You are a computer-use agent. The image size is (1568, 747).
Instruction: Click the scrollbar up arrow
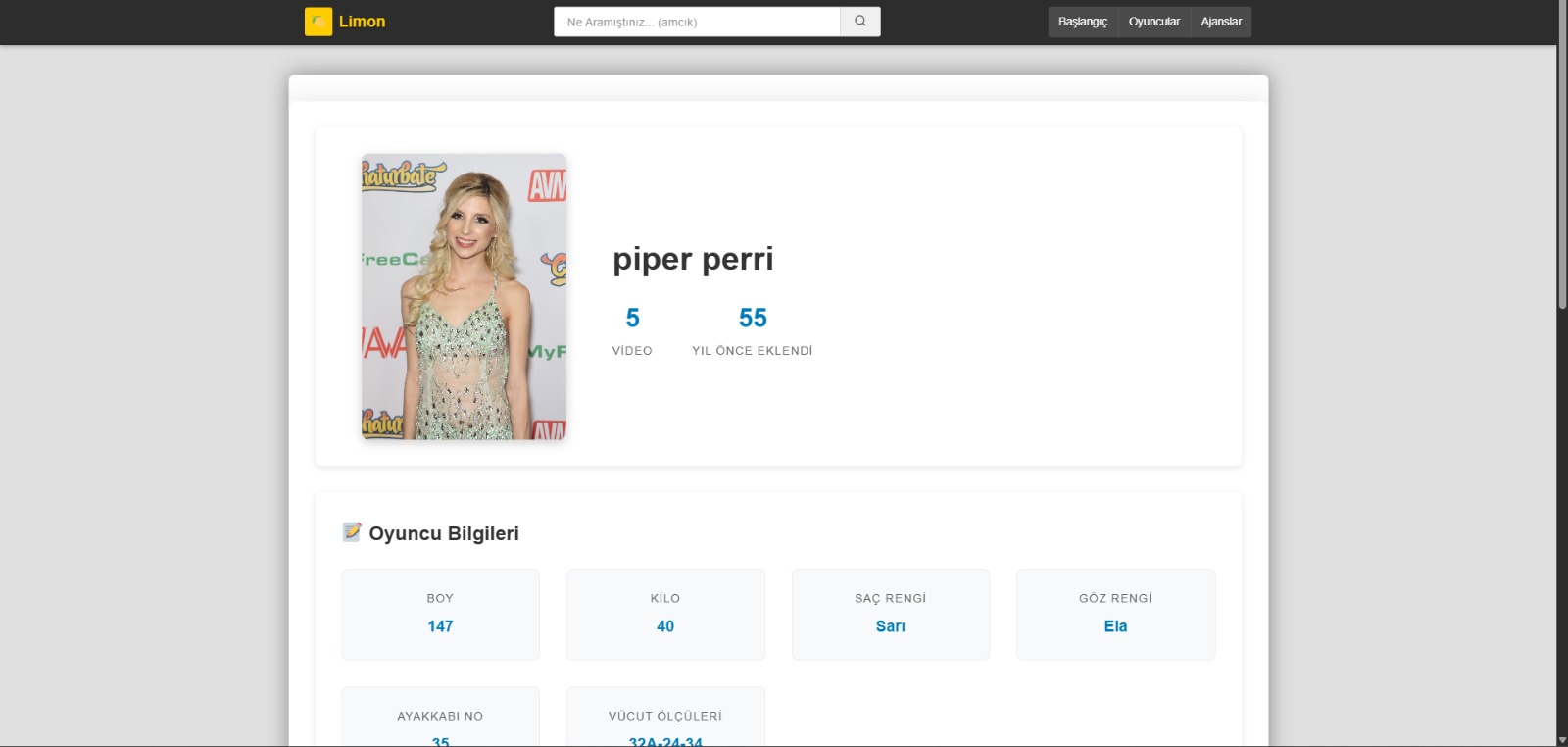coord(1562,6)
